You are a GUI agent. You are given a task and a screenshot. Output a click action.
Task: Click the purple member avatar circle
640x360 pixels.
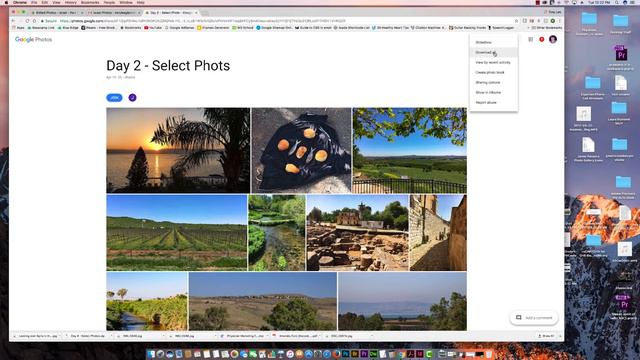132,98
